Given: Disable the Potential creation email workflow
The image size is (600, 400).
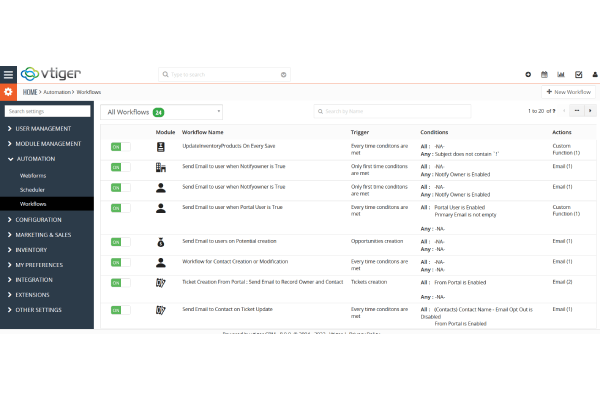Looking at the screenshot, I should click(x=121, y=242).
